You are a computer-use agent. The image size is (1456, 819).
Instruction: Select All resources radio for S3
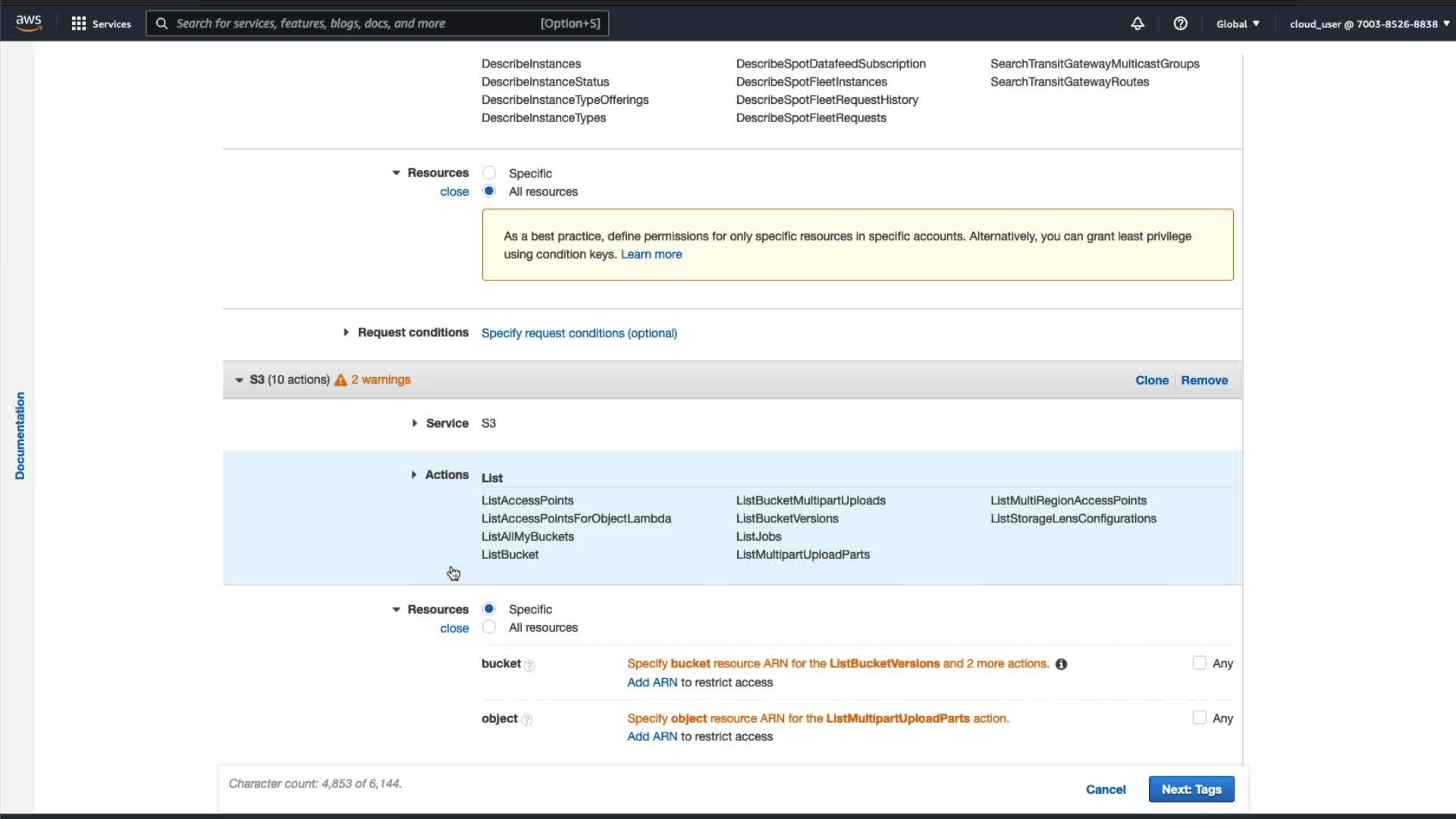tap(489, 627)
